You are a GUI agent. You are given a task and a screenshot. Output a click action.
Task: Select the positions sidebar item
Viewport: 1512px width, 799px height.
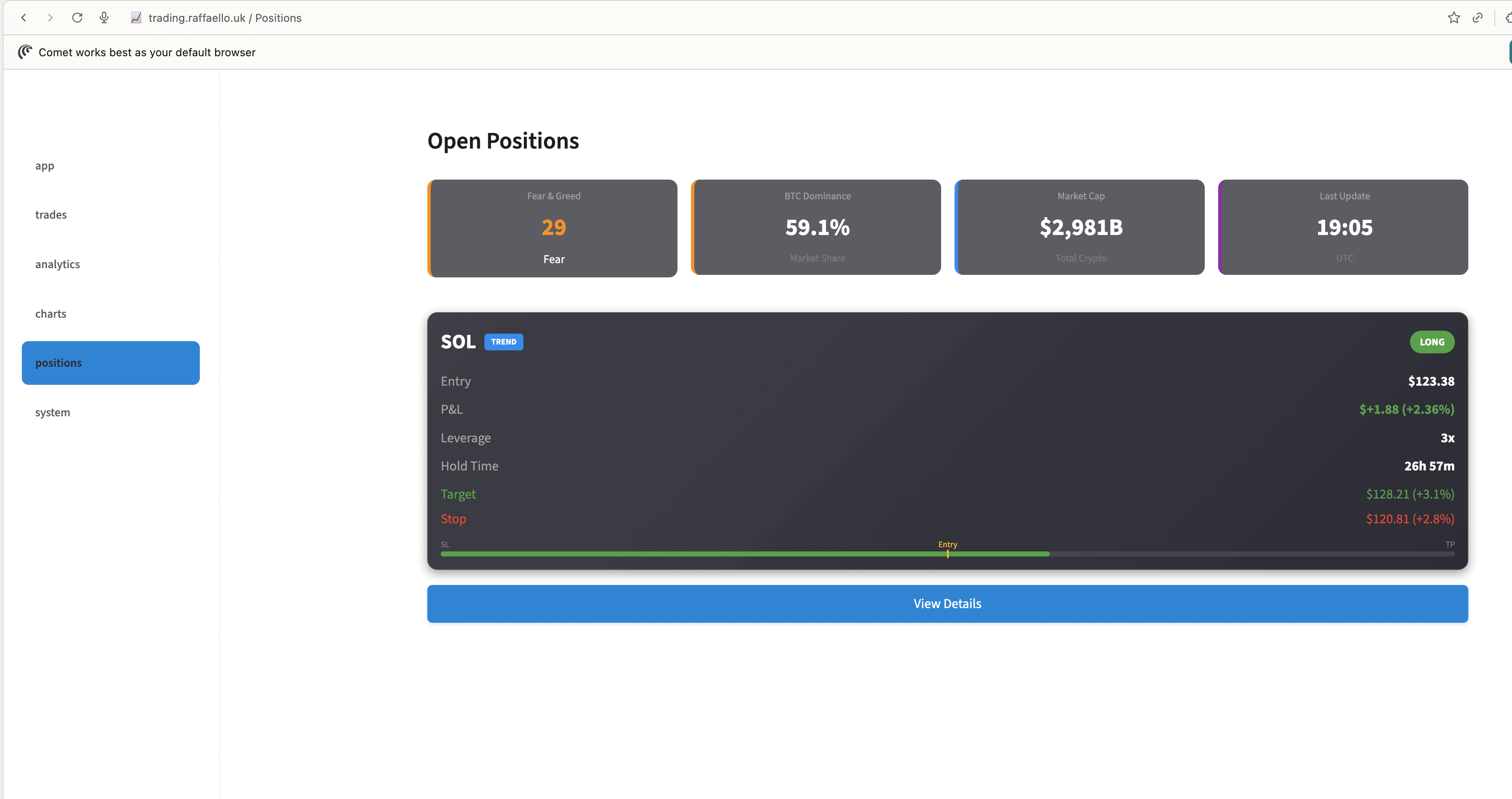click(x=110, y=363)
